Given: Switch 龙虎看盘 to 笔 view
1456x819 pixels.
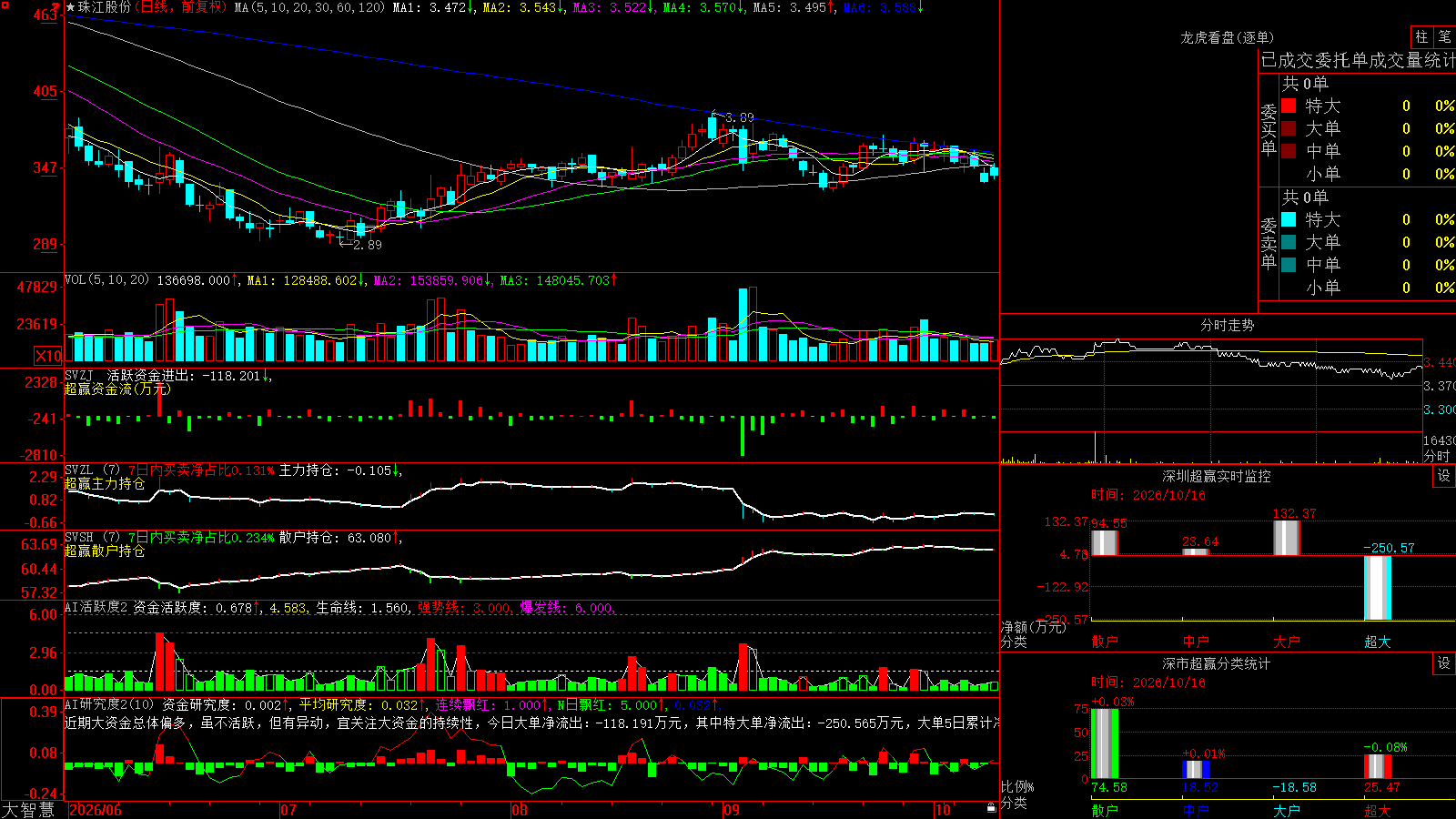Looking at the screenshot, I should [x=1444, y=36].
